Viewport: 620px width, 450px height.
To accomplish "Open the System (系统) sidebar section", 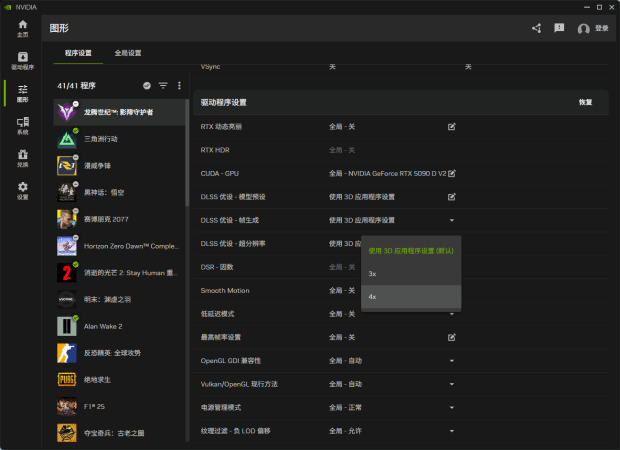I will pos(23,126).
